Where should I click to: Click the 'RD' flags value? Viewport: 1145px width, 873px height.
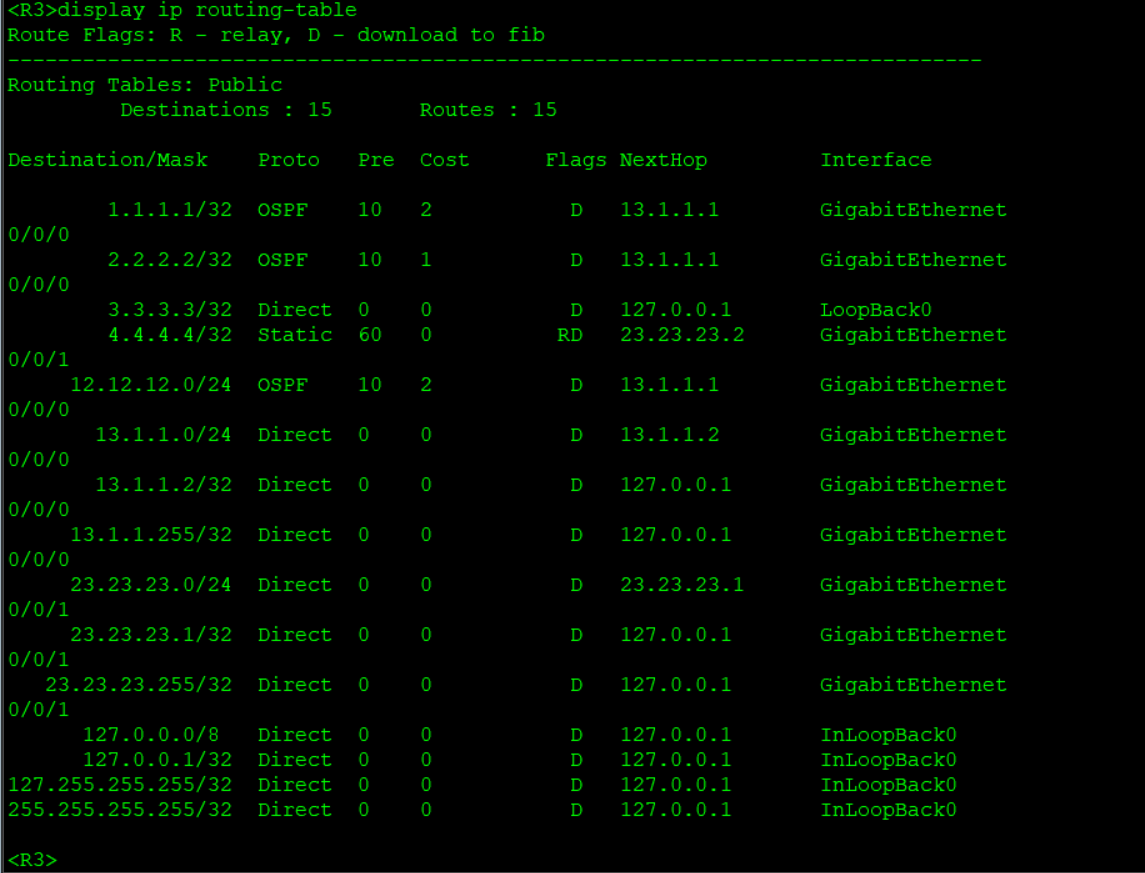[x=570, y=335]
